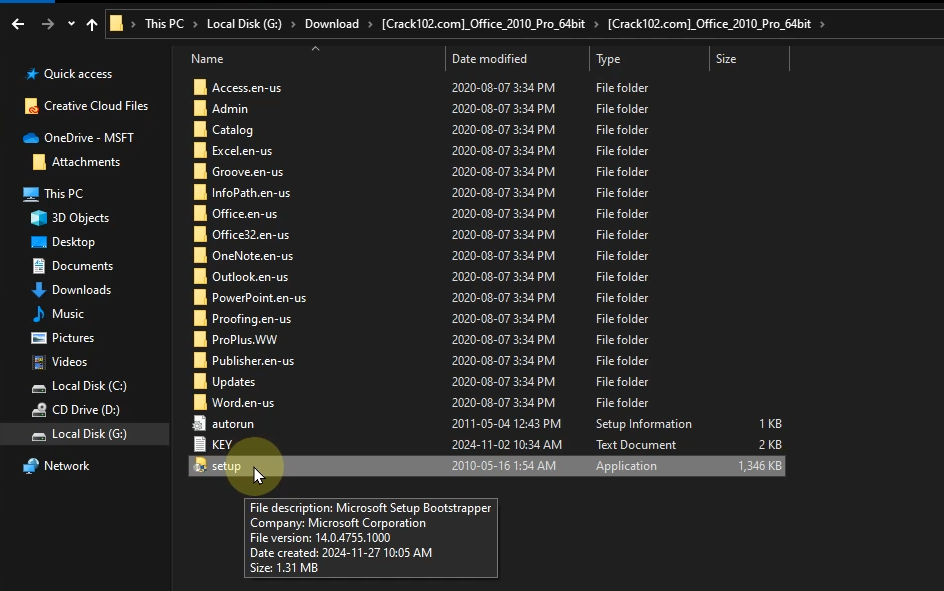The image size is (944, 591).
Task: Open the recent locations dropdown chevron
Action: 70,24
